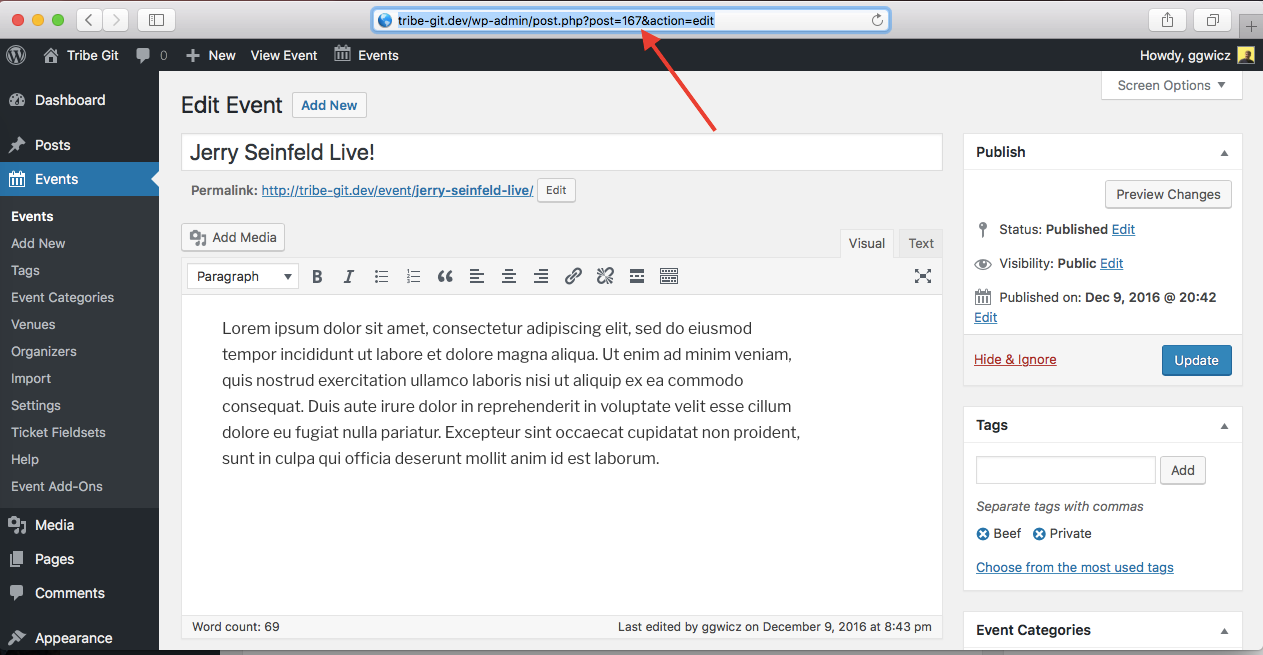Edit the Status Published setting
1263x655 pixels.
coord(1123,229)
